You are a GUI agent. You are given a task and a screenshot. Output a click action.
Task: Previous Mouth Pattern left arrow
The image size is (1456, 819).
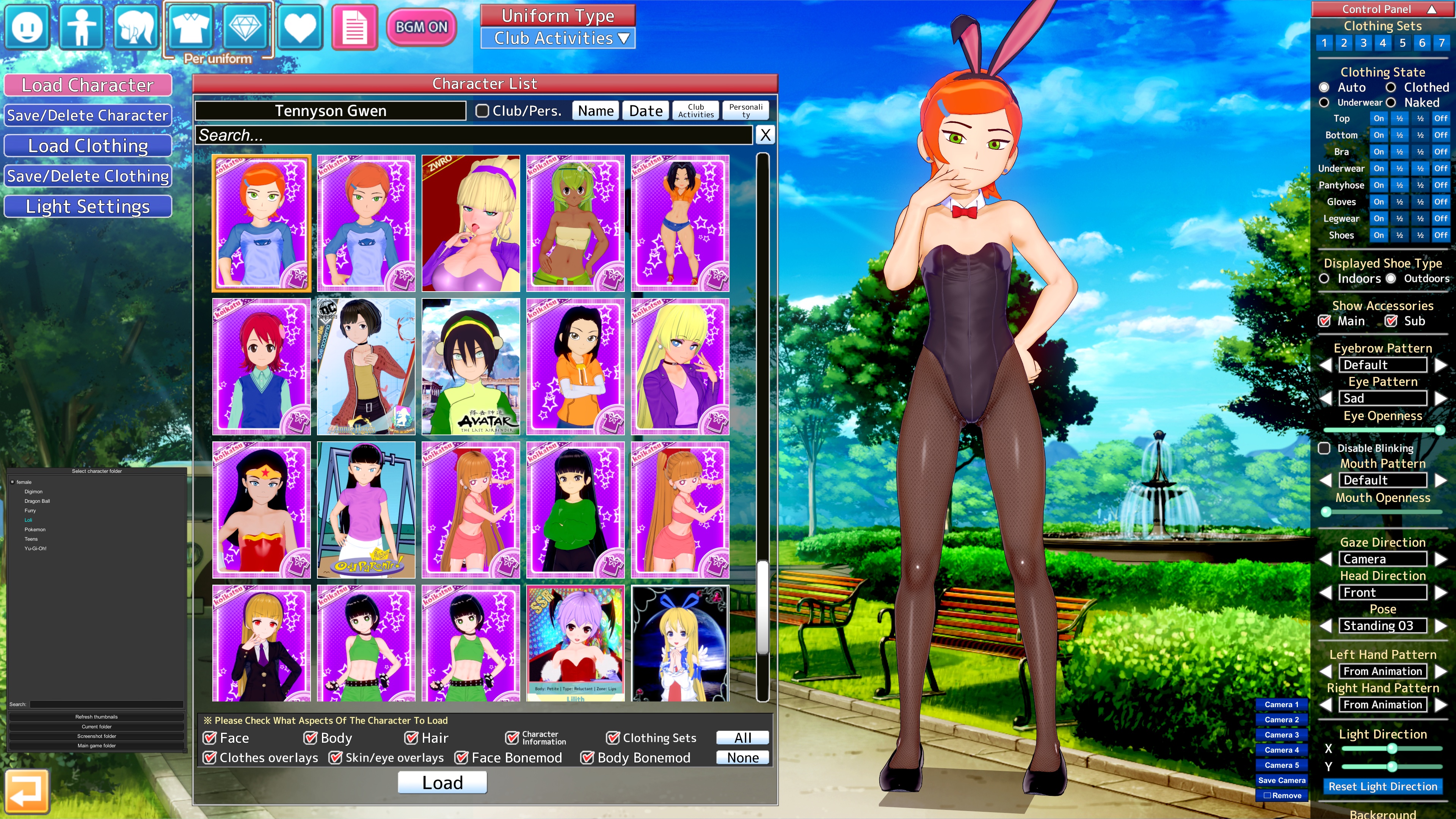point(1326,480)
